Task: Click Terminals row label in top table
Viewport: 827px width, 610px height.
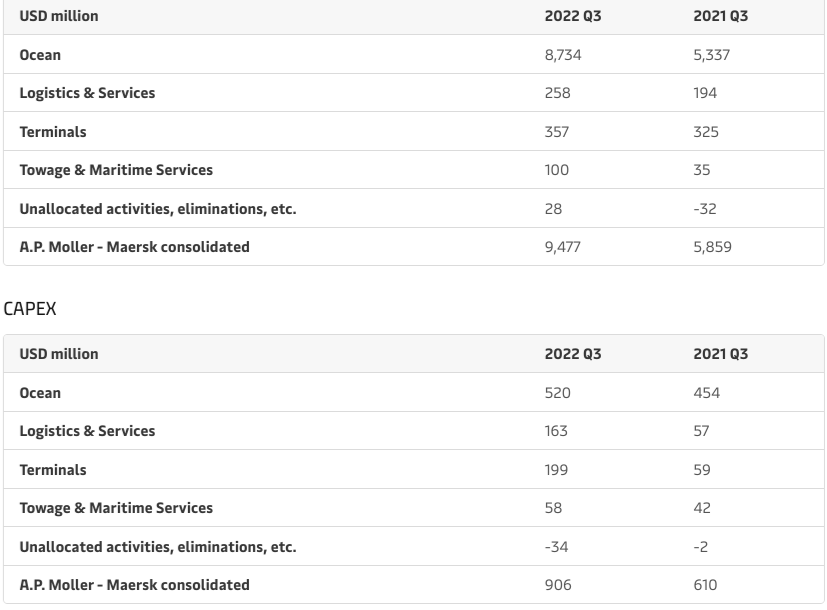Action: pos(53,132)
